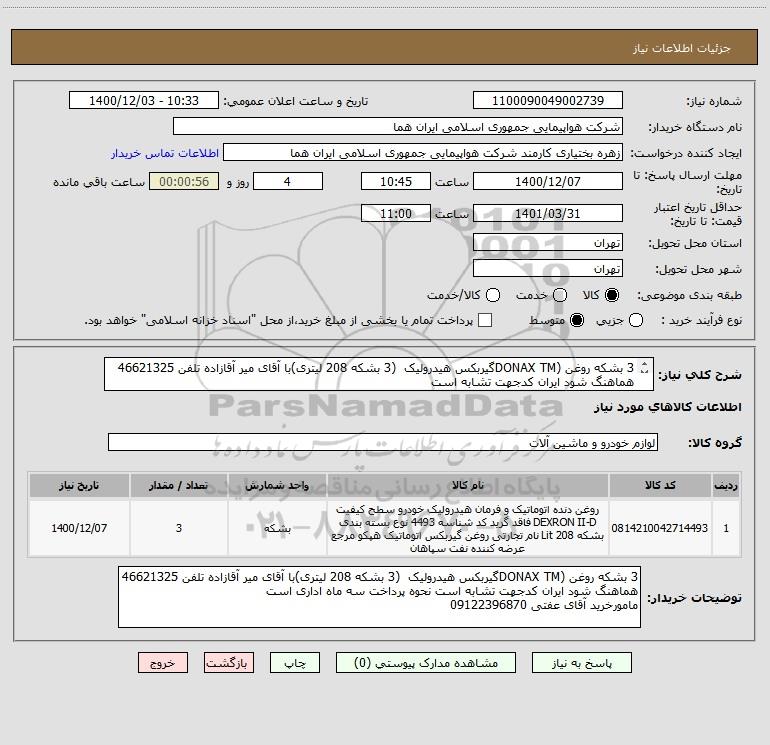Click the deadline time 10:45 field
The image size is (770, 745).
click(x=396, y=181)
